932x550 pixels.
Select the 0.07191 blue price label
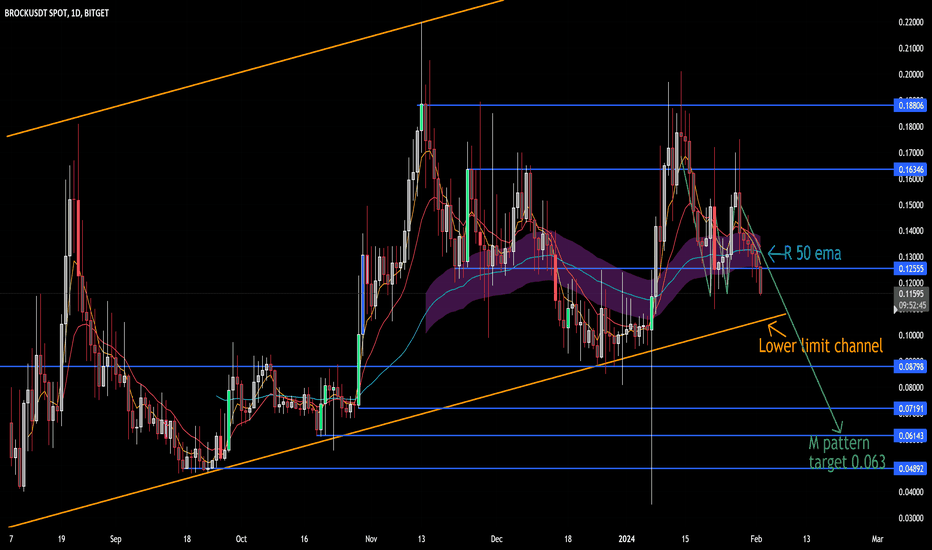tap(910, 408)
